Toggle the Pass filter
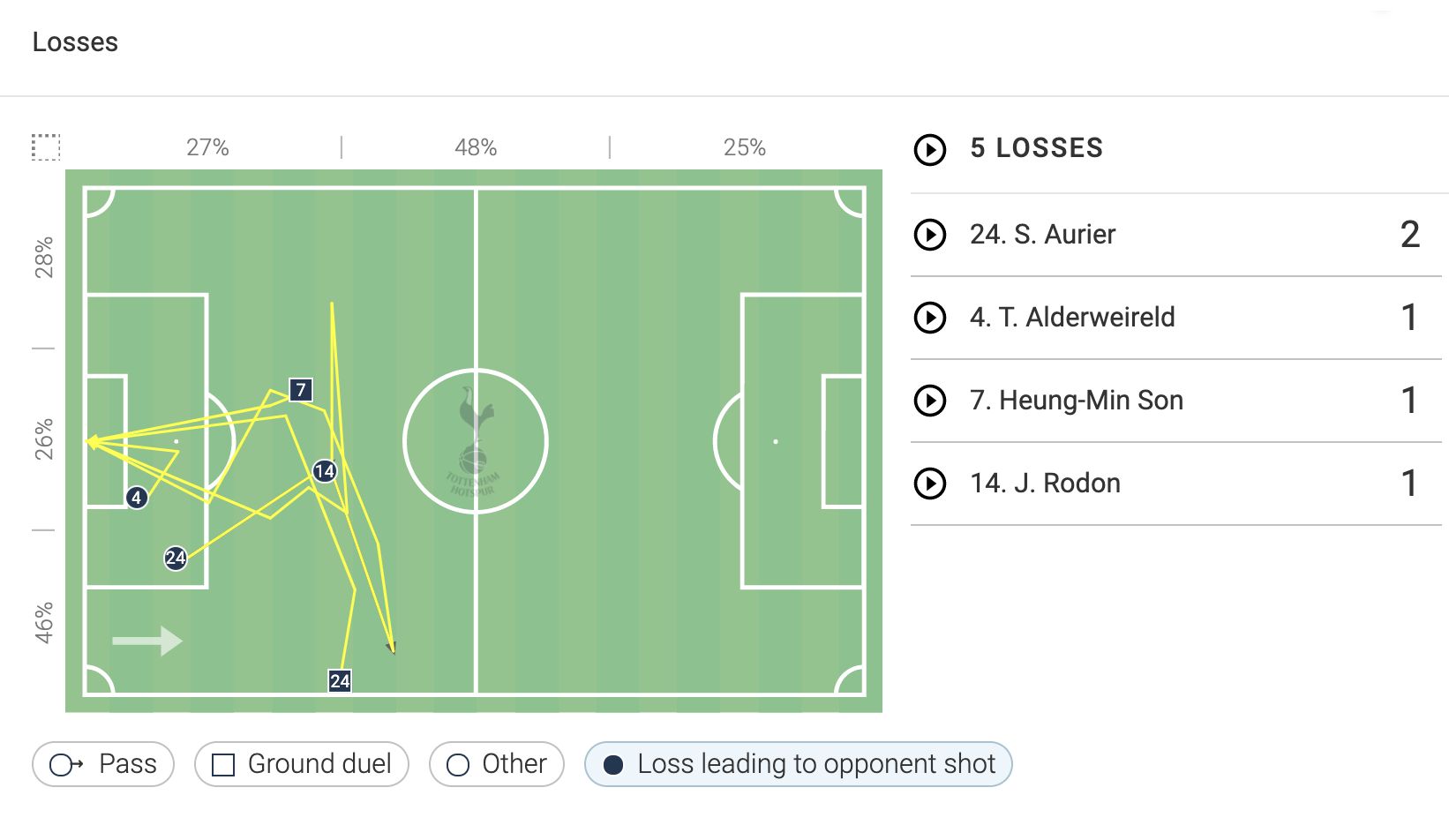The image size is (1449, 840). (x=103, y=764)
